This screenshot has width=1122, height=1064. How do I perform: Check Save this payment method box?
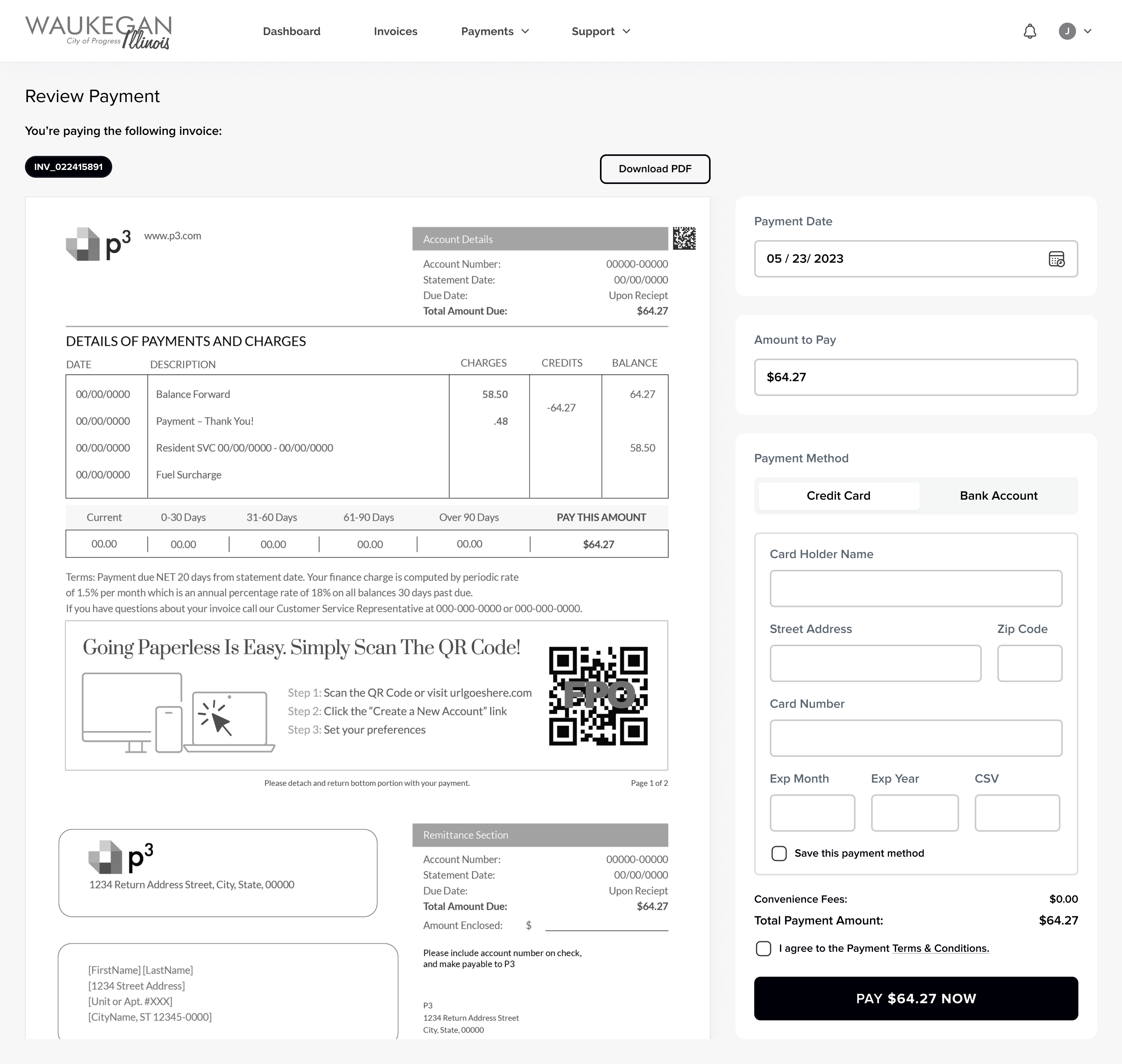pyautogui.click(x=779, y=854)
